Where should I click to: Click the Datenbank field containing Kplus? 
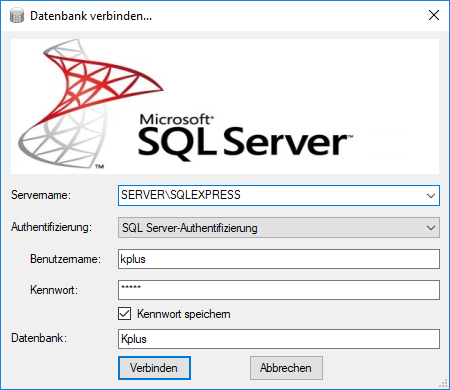point(279,339)
